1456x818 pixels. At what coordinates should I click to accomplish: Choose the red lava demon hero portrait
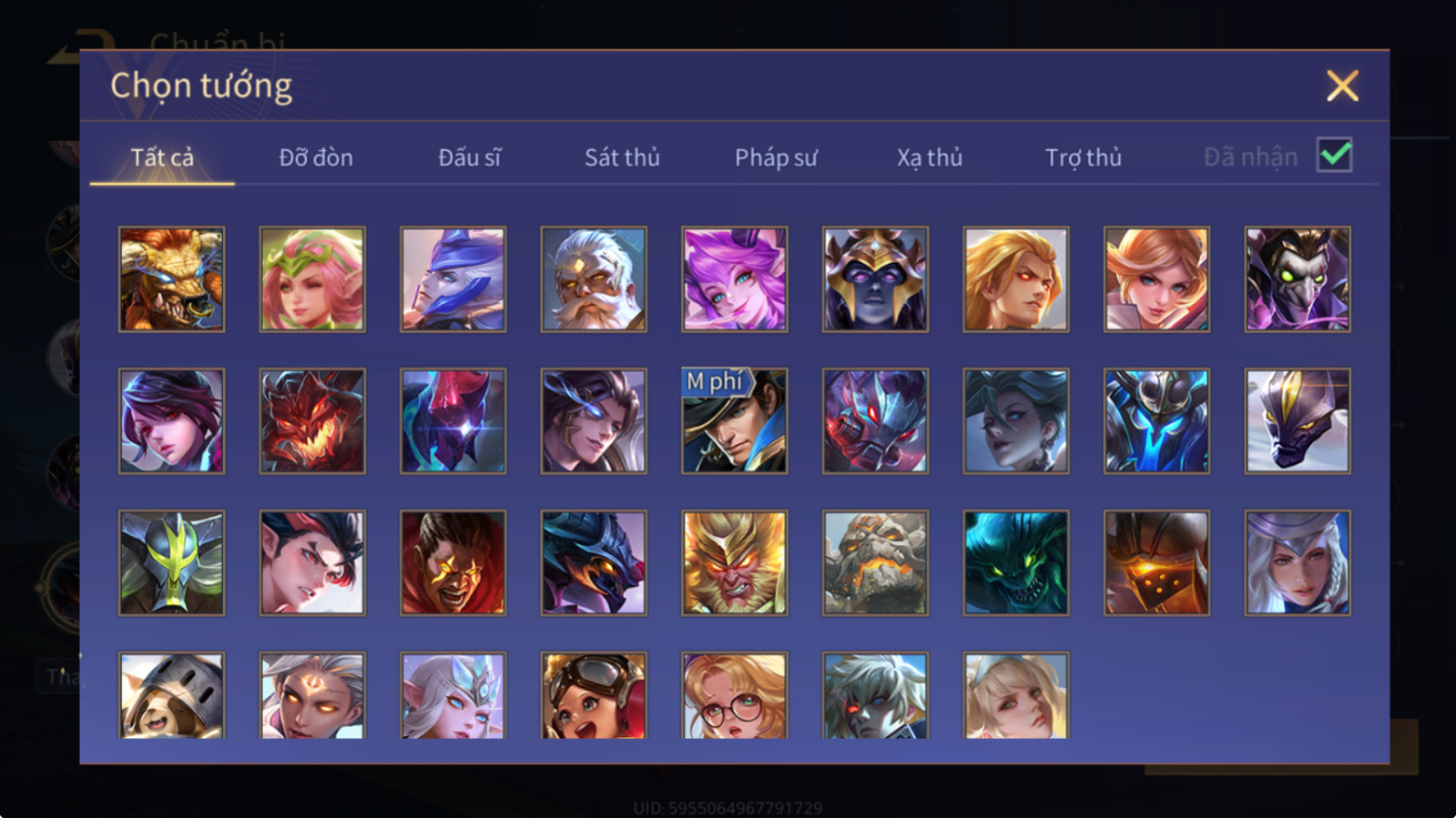[313, 420]
